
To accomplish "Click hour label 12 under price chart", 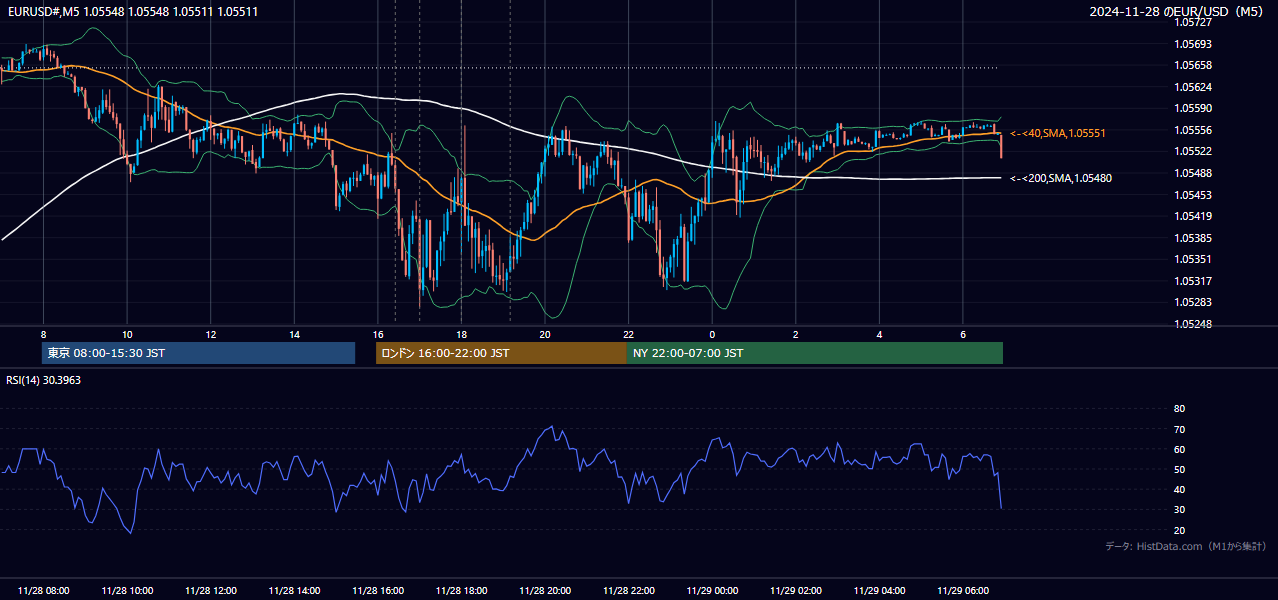I will pos(210,334).
